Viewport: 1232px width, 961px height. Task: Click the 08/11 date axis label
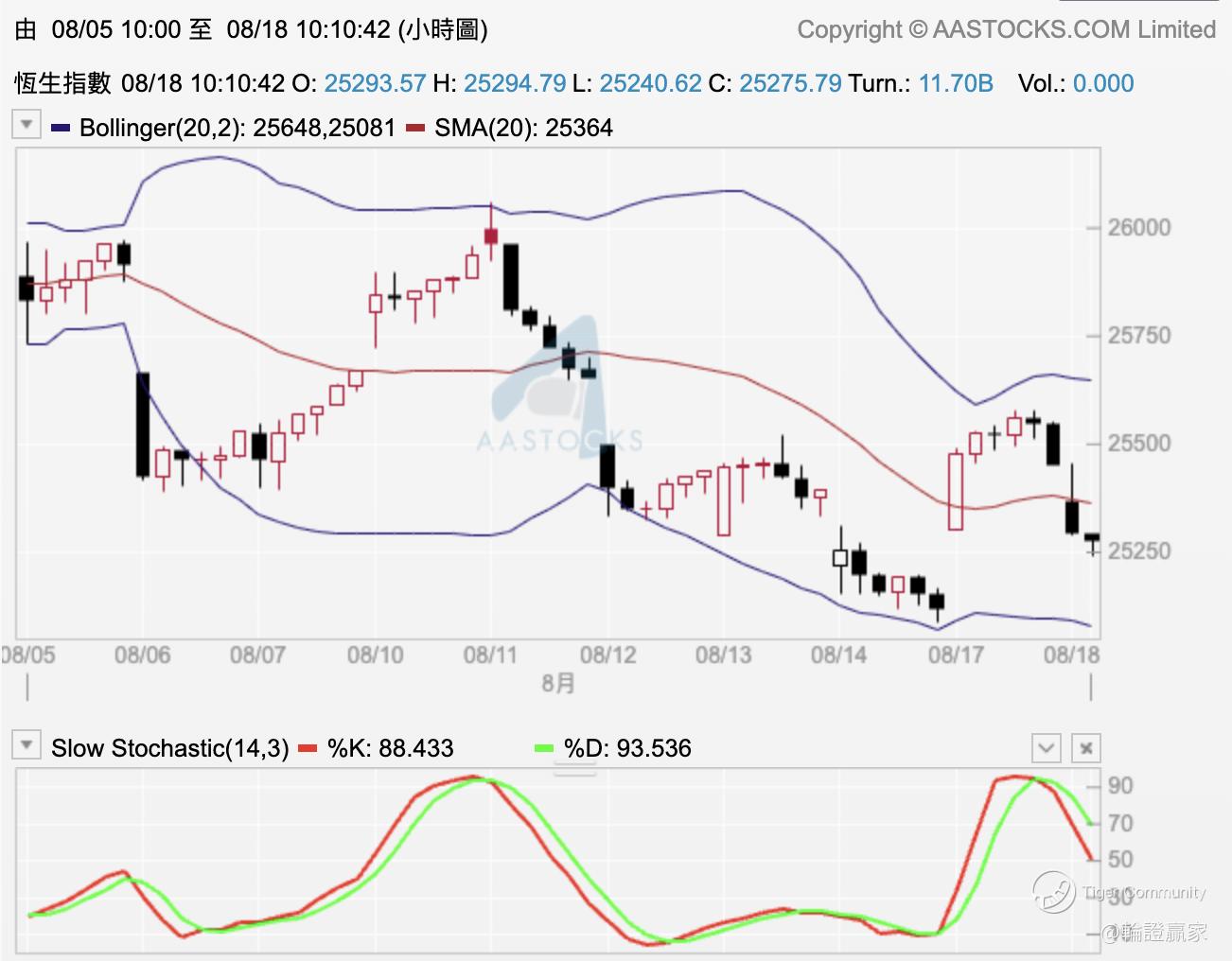pyautogui.click(x=491, y=655)
